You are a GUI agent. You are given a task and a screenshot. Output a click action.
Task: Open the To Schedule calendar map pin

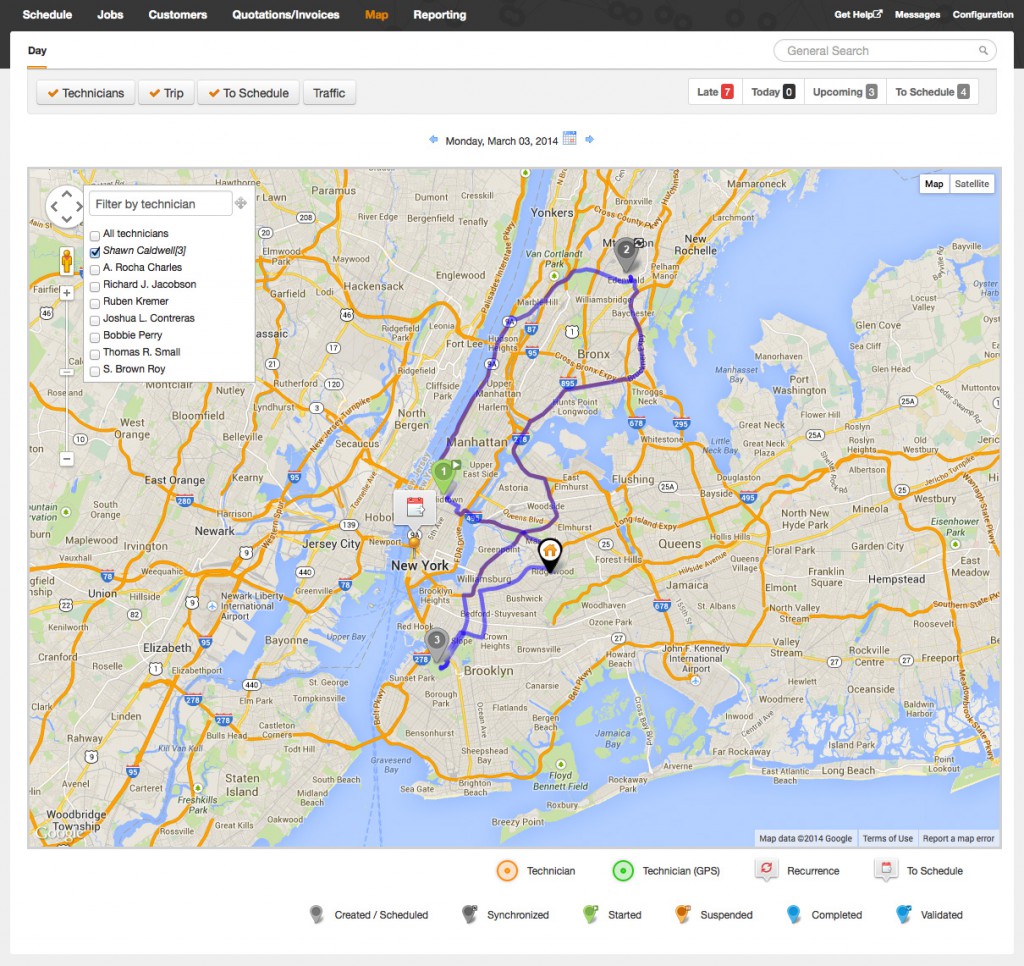(415, 509)
